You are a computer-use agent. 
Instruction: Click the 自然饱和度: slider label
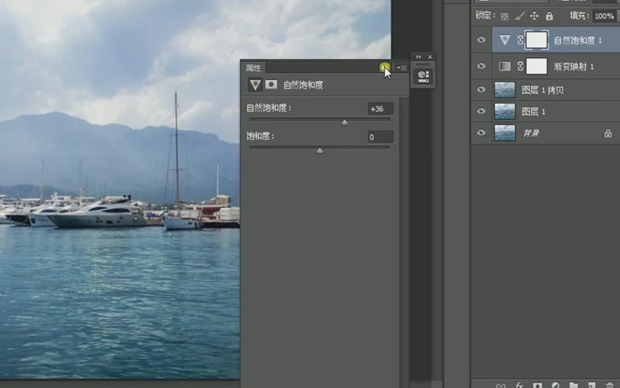(268, 108)
